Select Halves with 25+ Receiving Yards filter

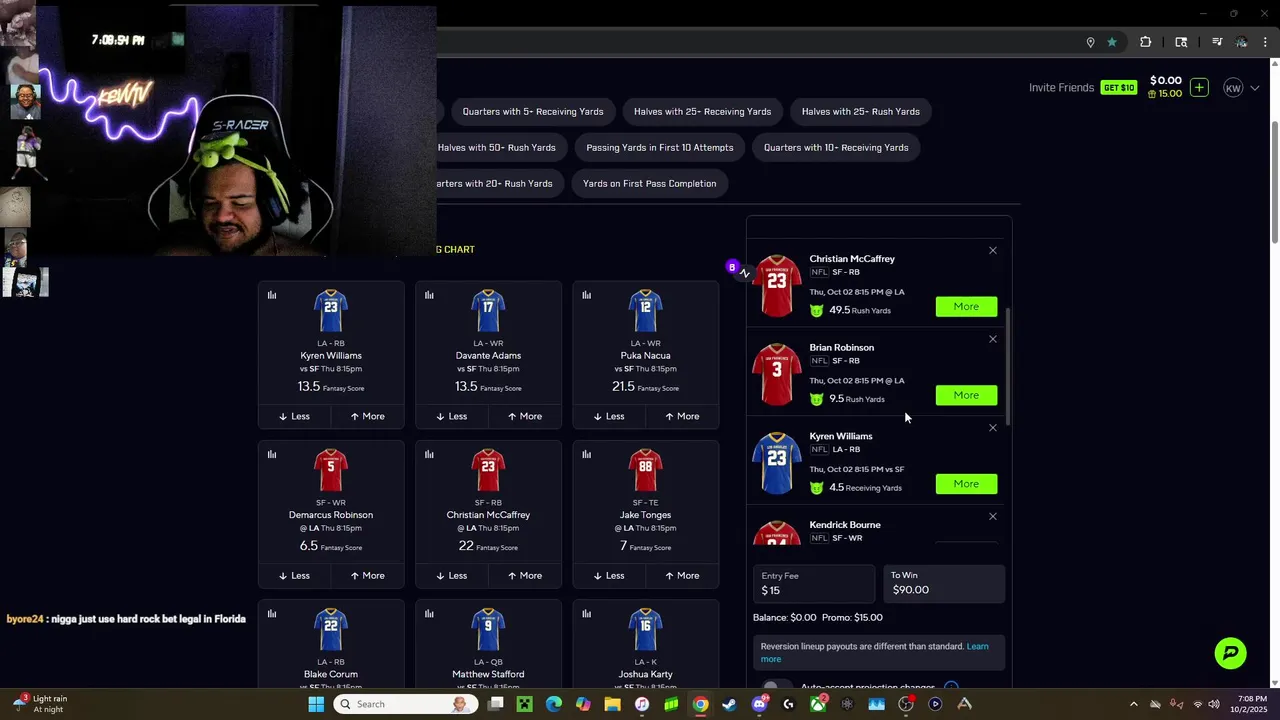tap(702, 111)
